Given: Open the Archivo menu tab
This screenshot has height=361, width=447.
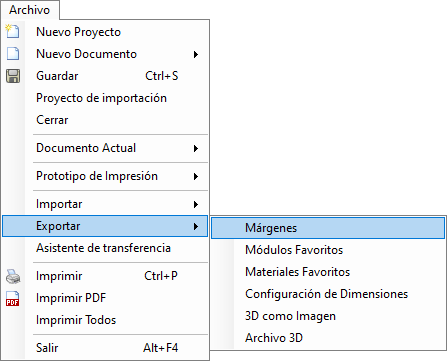Looking at the screenshot, I should (x=30, y=10).
